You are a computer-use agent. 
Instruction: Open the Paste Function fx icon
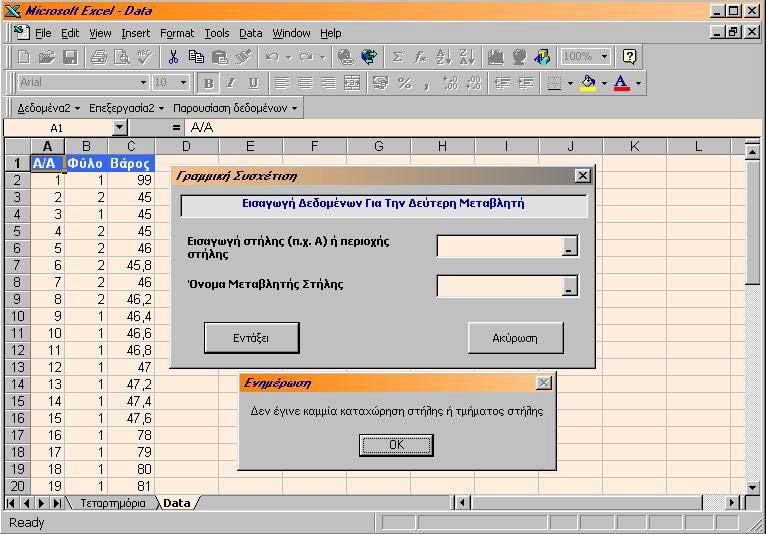coord(421,57)
